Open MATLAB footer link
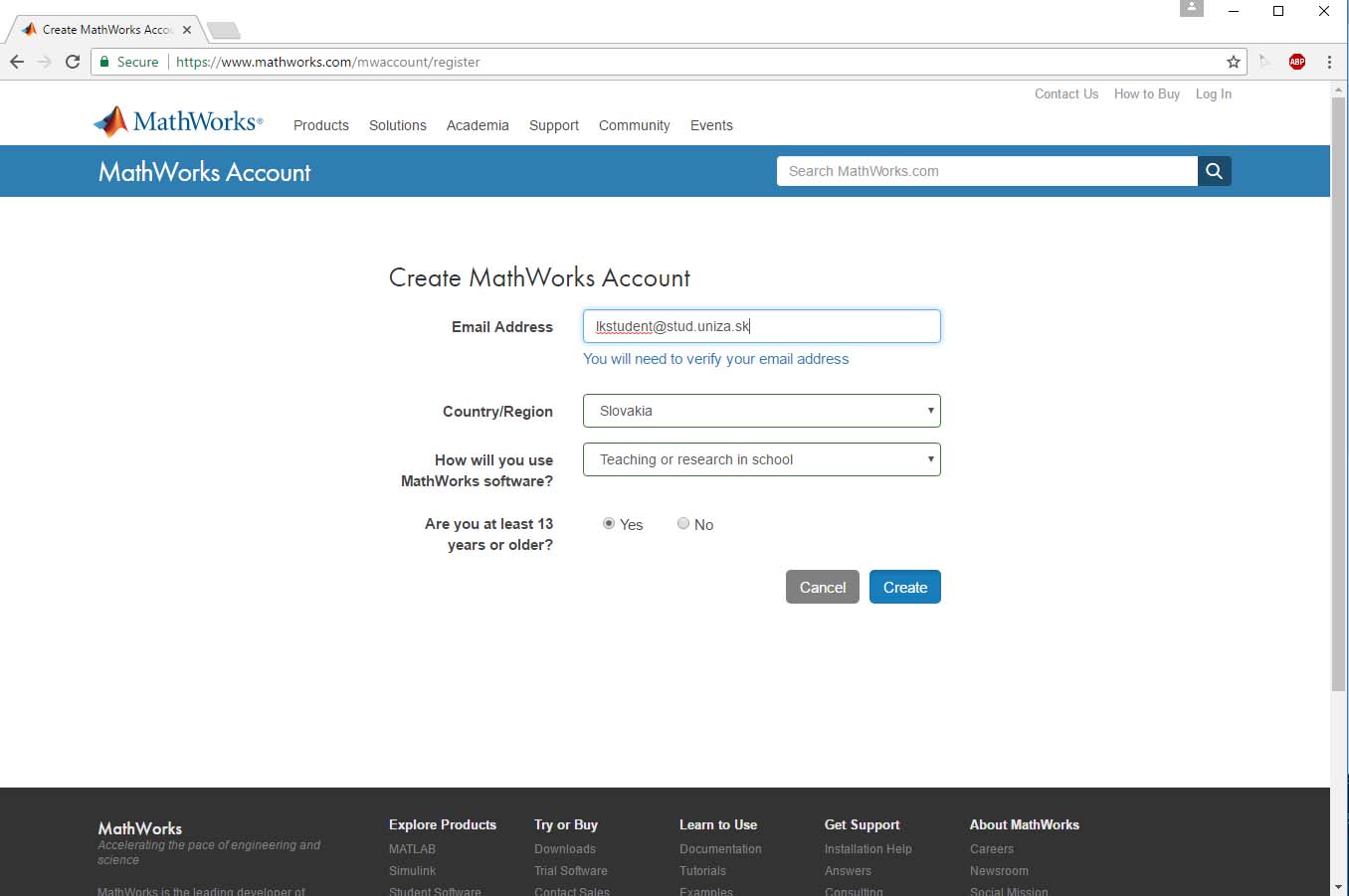1349x896 pixels. [x=412, y=849]
